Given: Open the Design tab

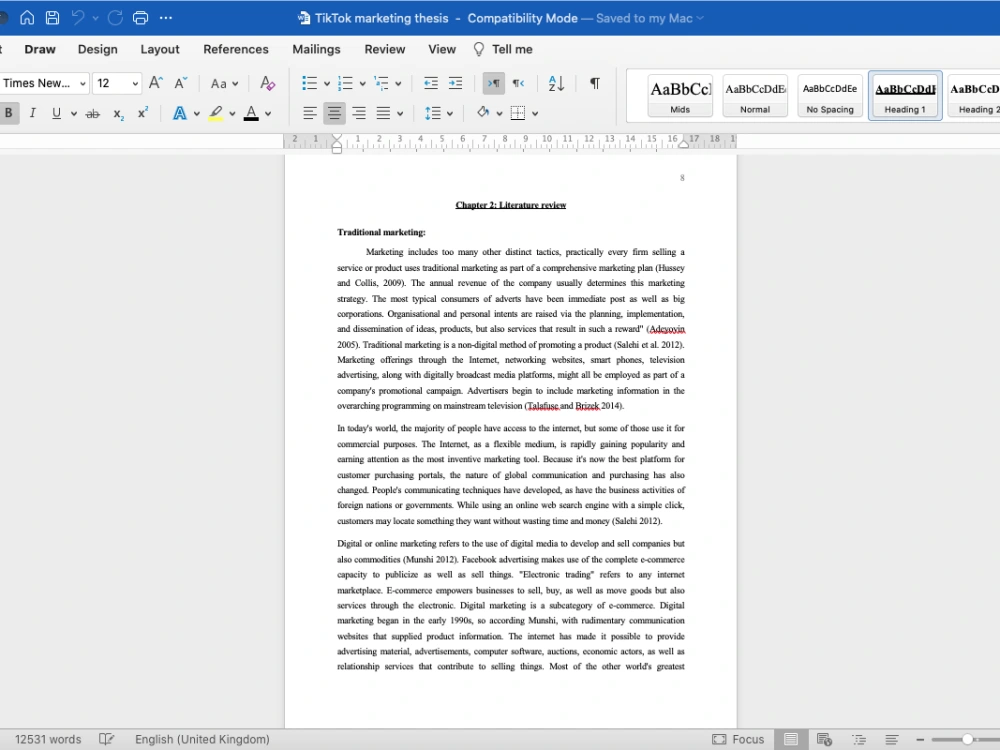Looking at the screenshot, I should click(x=98, y=49).
